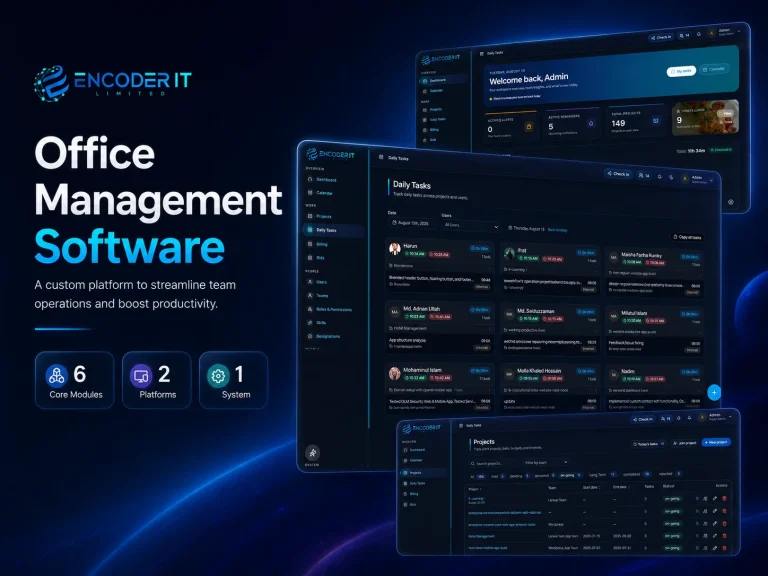Image resolution: width=768 pixels, height=576 pixels.
Task: Select the on-going status filter tab
Action: coord(570,475)
